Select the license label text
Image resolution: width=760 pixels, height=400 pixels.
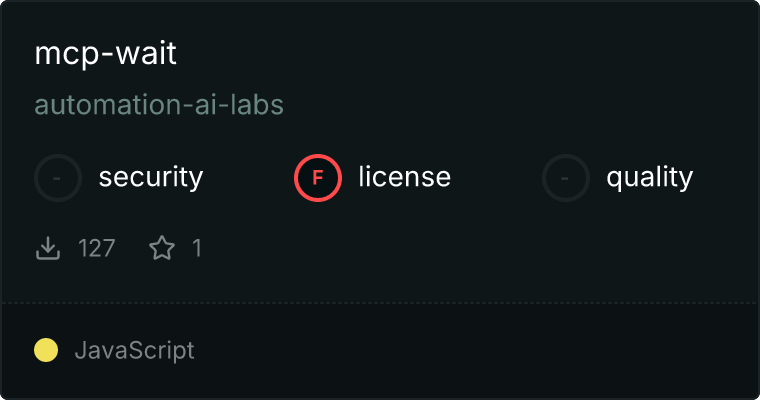(404, 176)
